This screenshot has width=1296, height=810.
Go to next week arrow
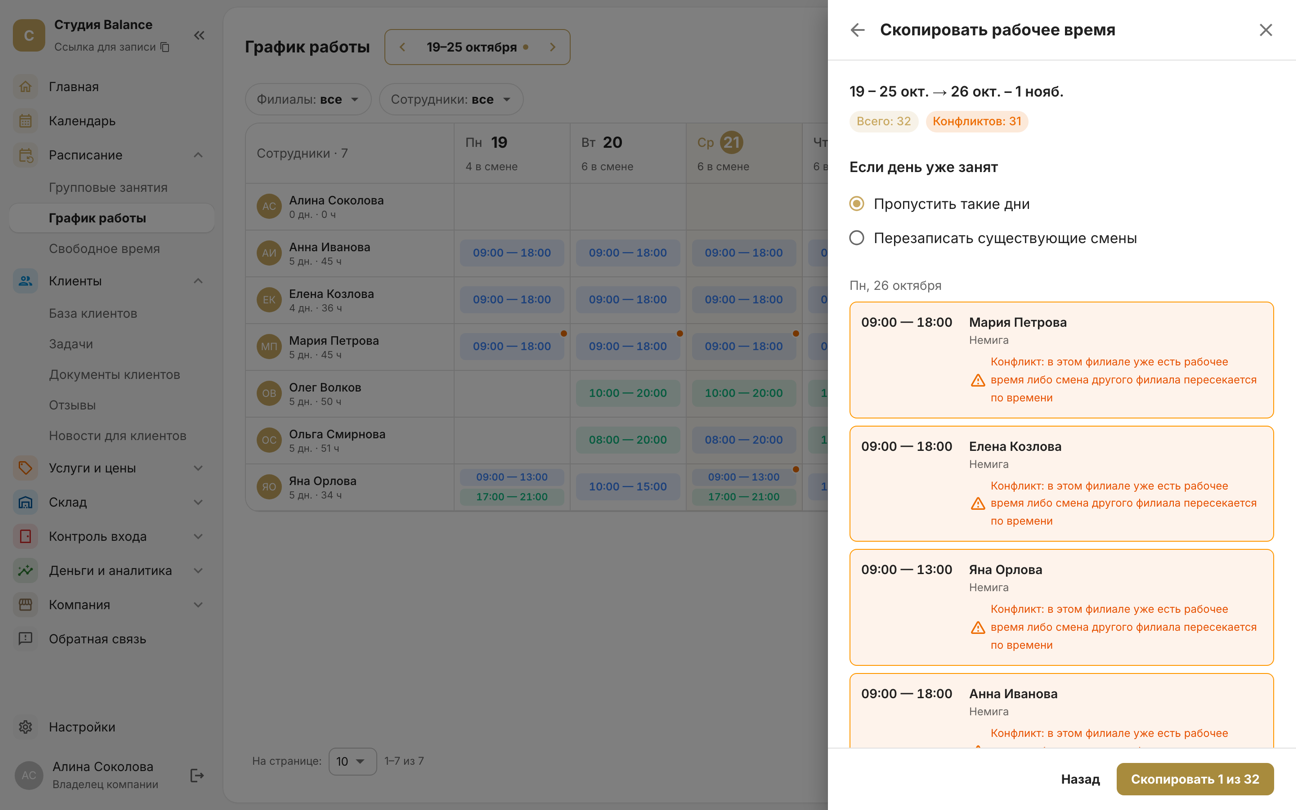point(552,47)
